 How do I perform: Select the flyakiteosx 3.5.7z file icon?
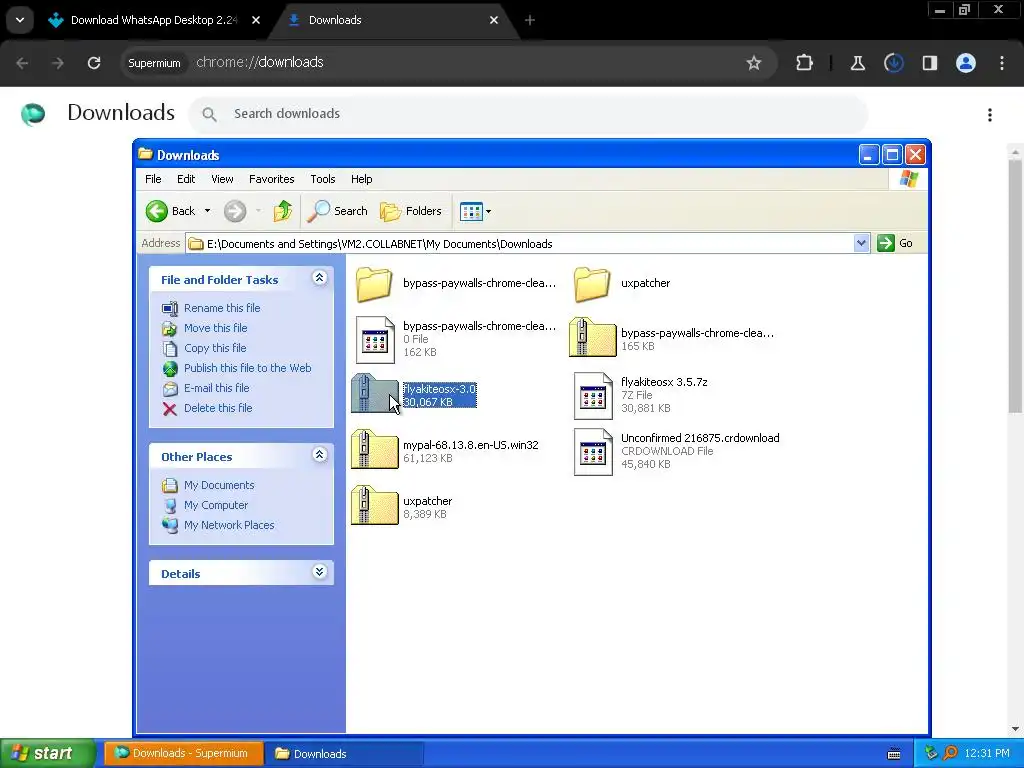(593, 396)
